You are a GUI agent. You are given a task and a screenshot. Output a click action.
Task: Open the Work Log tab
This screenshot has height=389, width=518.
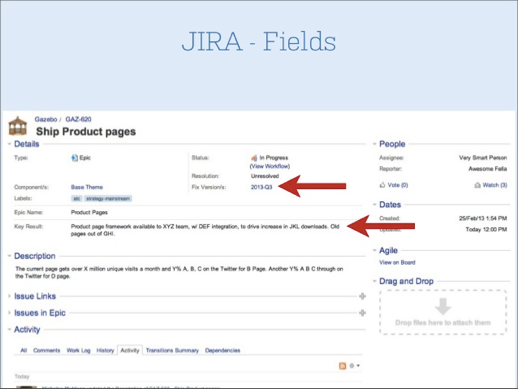pyautogui.click(x=78, y=350)
